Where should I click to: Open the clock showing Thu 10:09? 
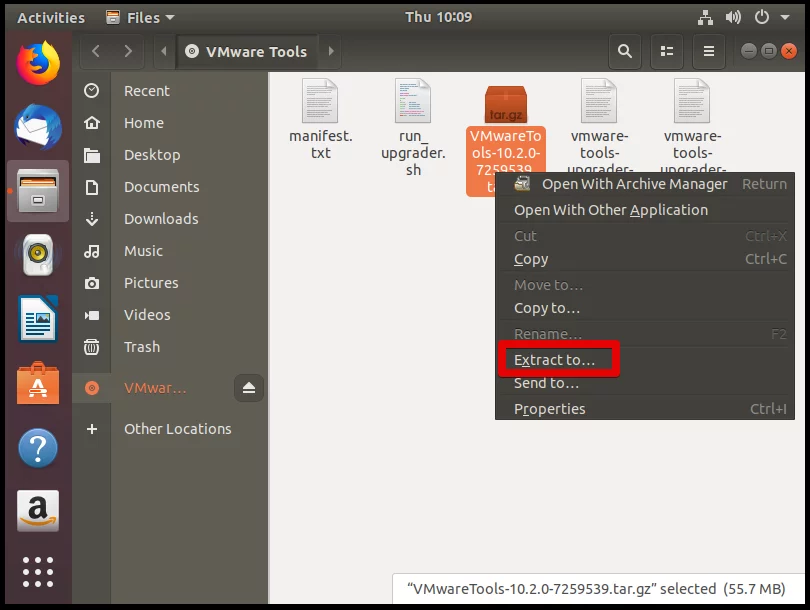[439, 18]
